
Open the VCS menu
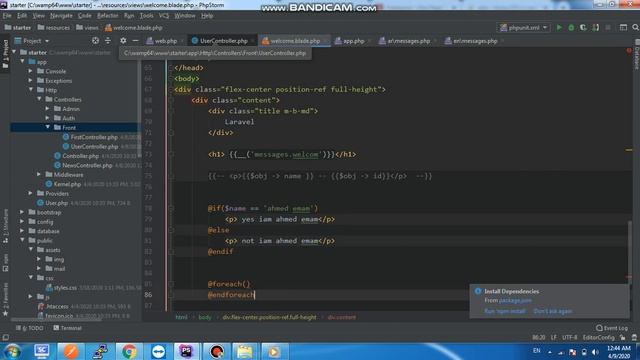[164, 16]
